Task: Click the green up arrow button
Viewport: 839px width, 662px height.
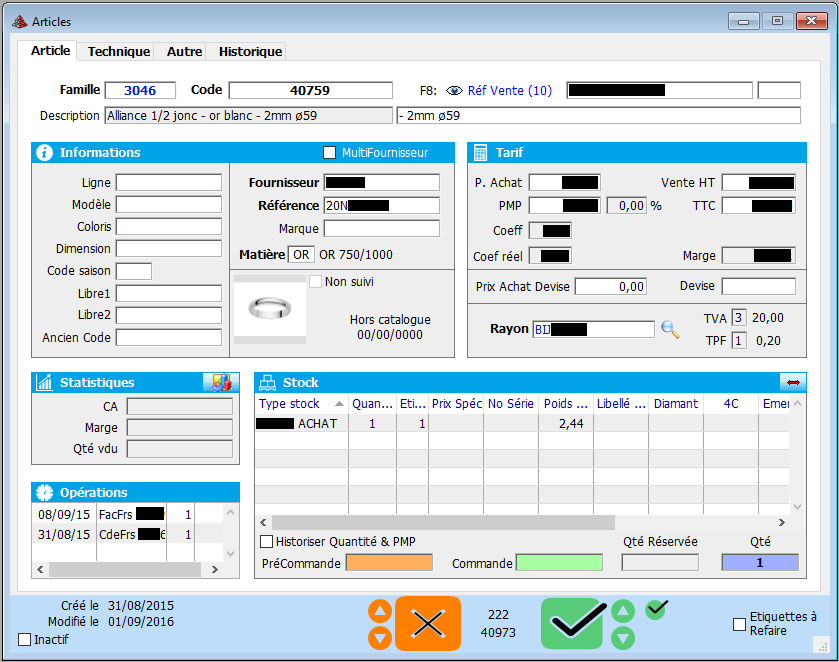Action: point(623,611)
